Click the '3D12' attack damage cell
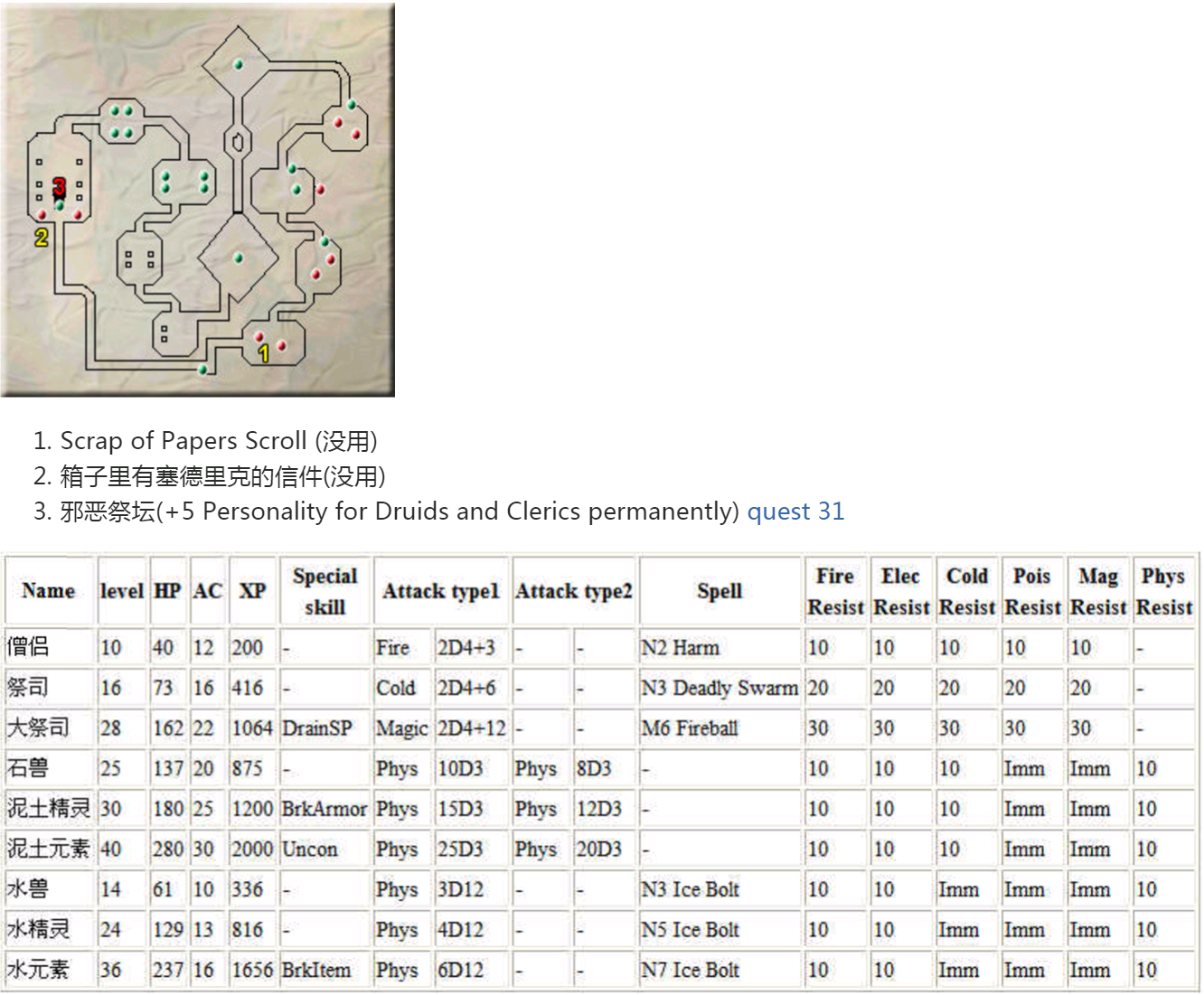This screenshot has height=995, width=1204. 472,889
